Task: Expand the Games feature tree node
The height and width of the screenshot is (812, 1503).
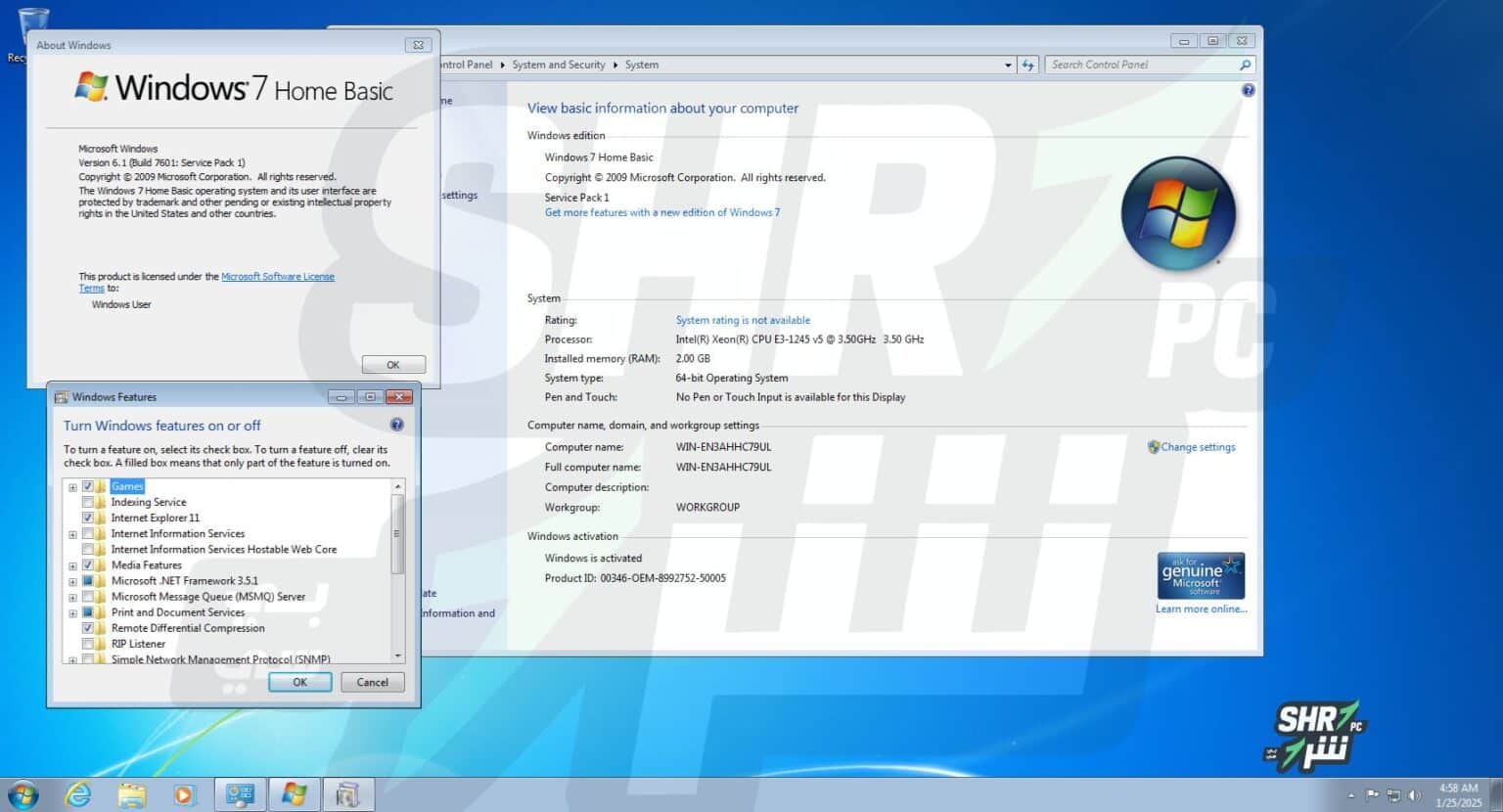Action: (72, 487)
